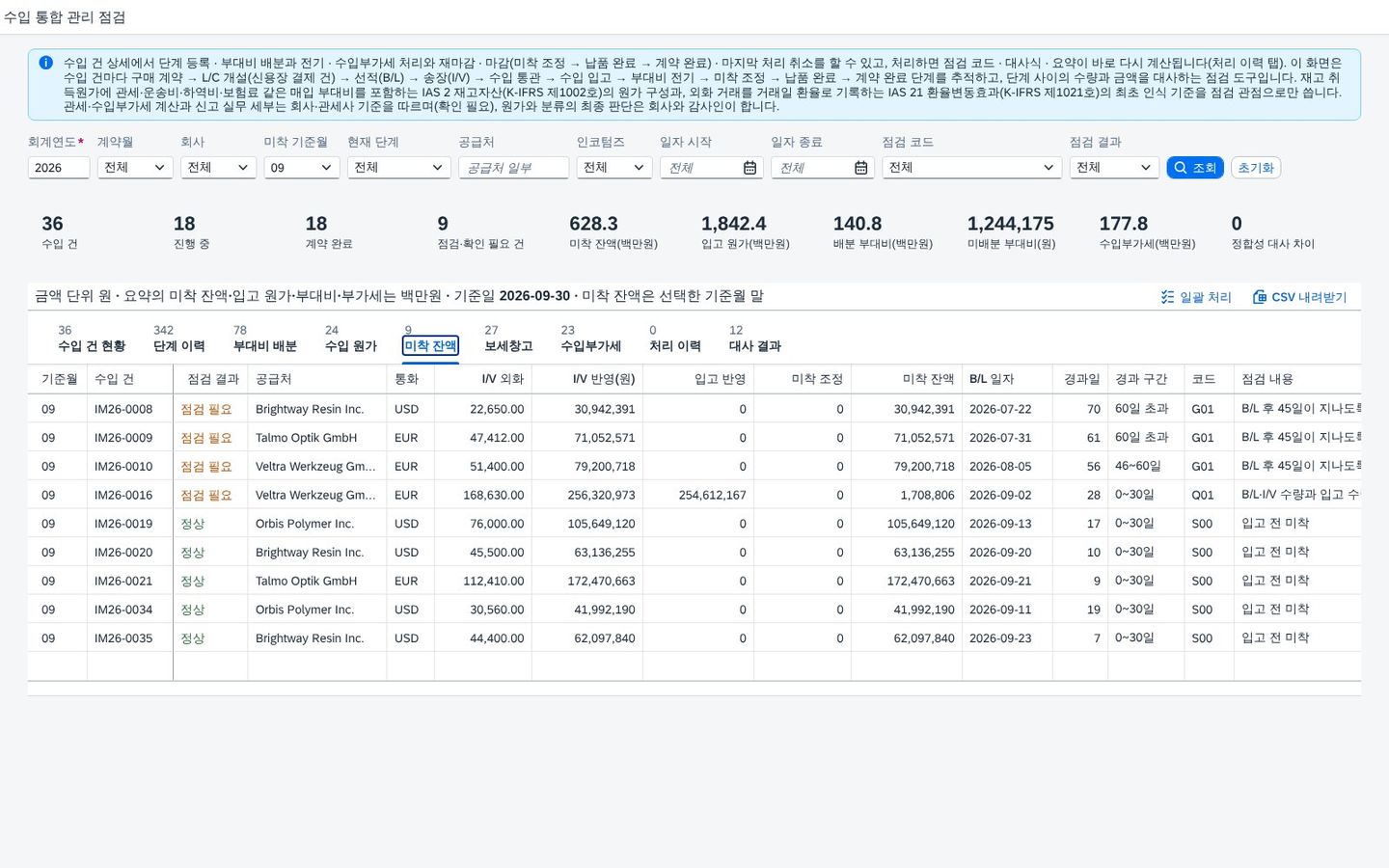Viewport: 1389px width, 868px height.
Task: Expand the 회사 dropdown
Action: tap(218, 168)
